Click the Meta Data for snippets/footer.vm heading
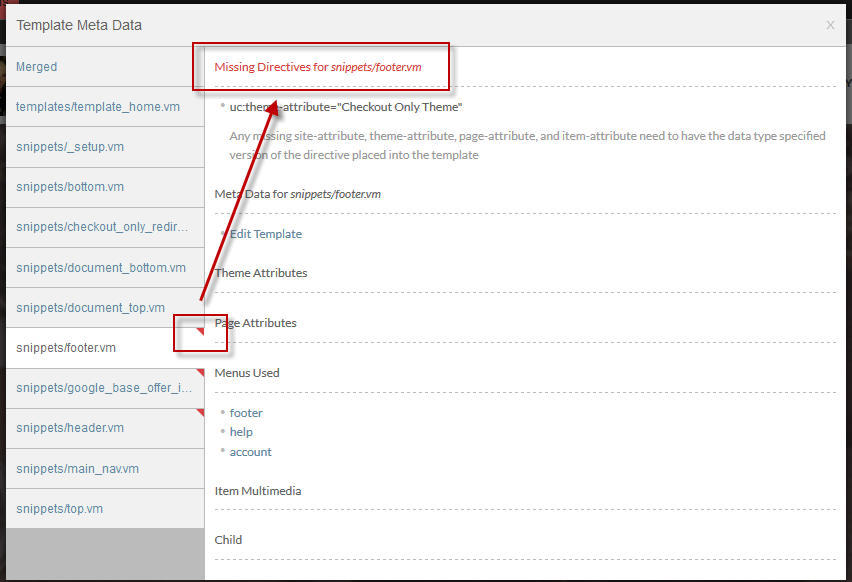 [298, 194]
